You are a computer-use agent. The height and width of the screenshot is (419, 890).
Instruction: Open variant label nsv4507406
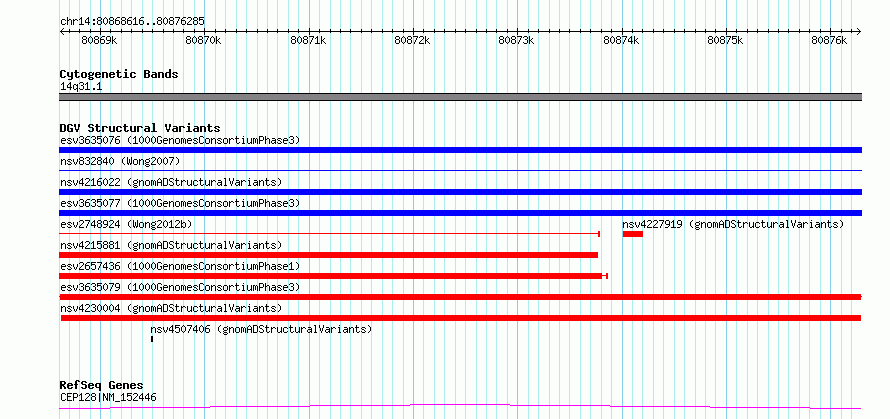[261, 329]
